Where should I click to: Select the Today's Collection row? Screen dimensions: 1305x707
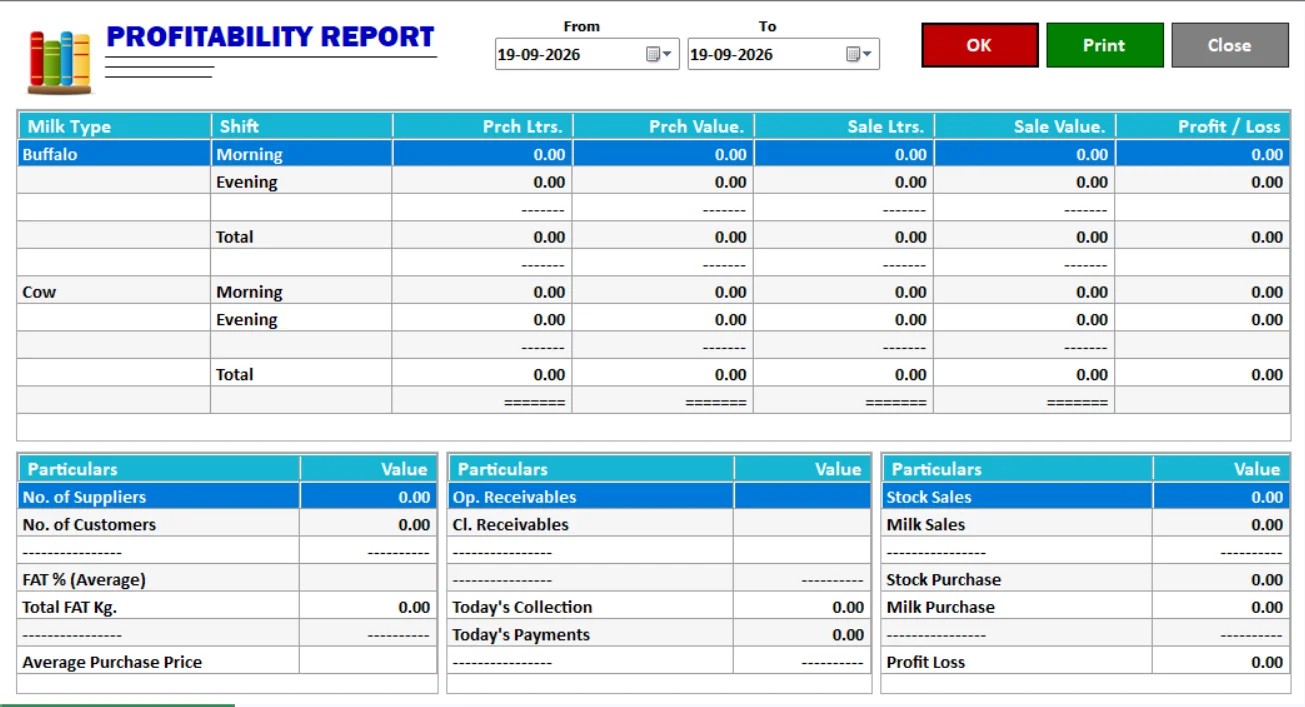point(660,607)
